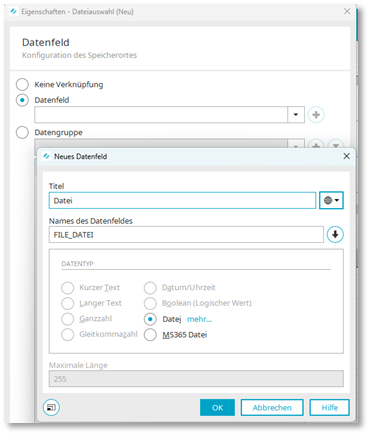This screenshot has width=370, height=435.
Task: Click the app logo in Neues Datenfeld title
Action: 46,156
